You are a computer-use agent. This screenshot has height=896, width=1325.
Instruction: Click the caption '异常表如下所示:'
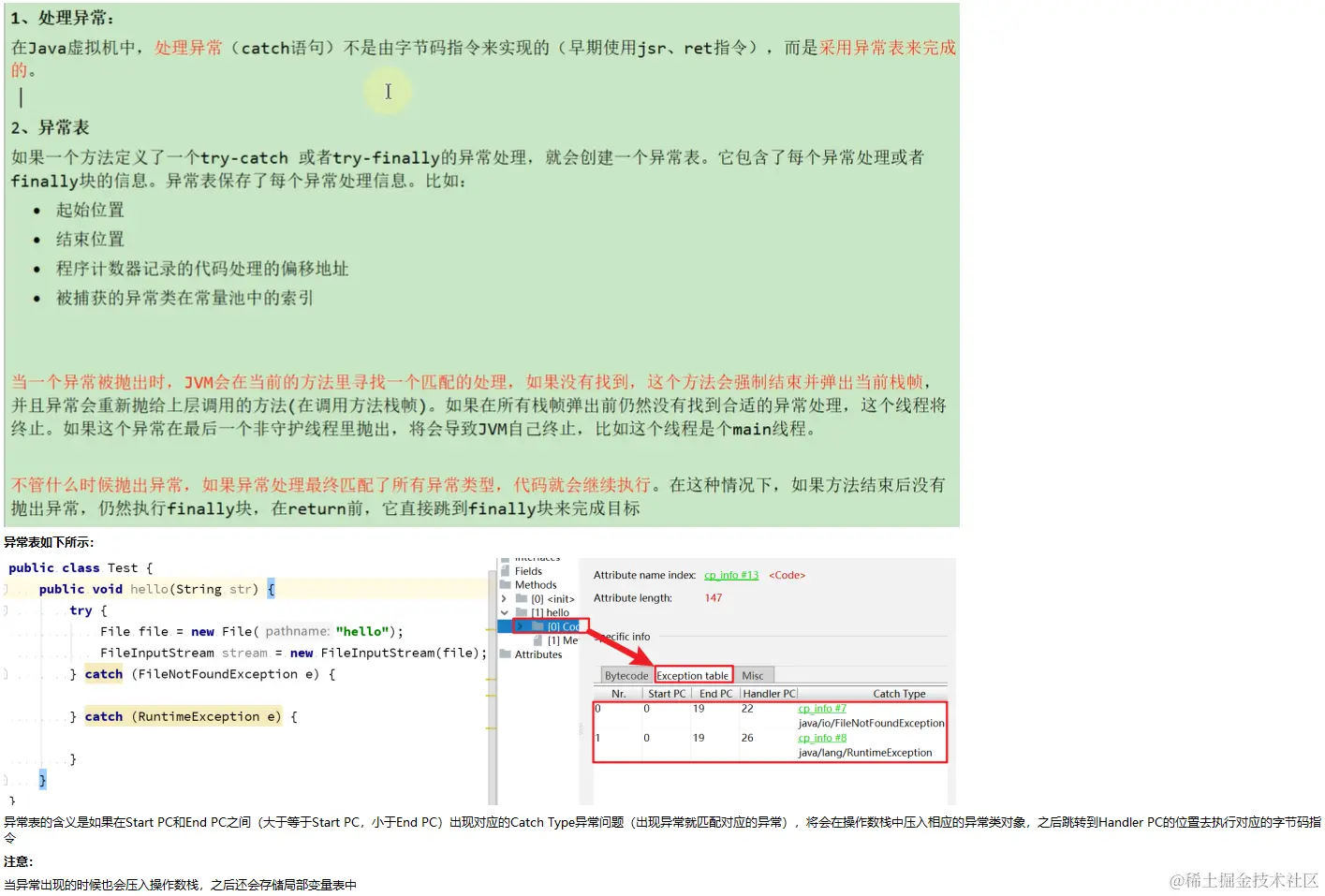[49, 542]
